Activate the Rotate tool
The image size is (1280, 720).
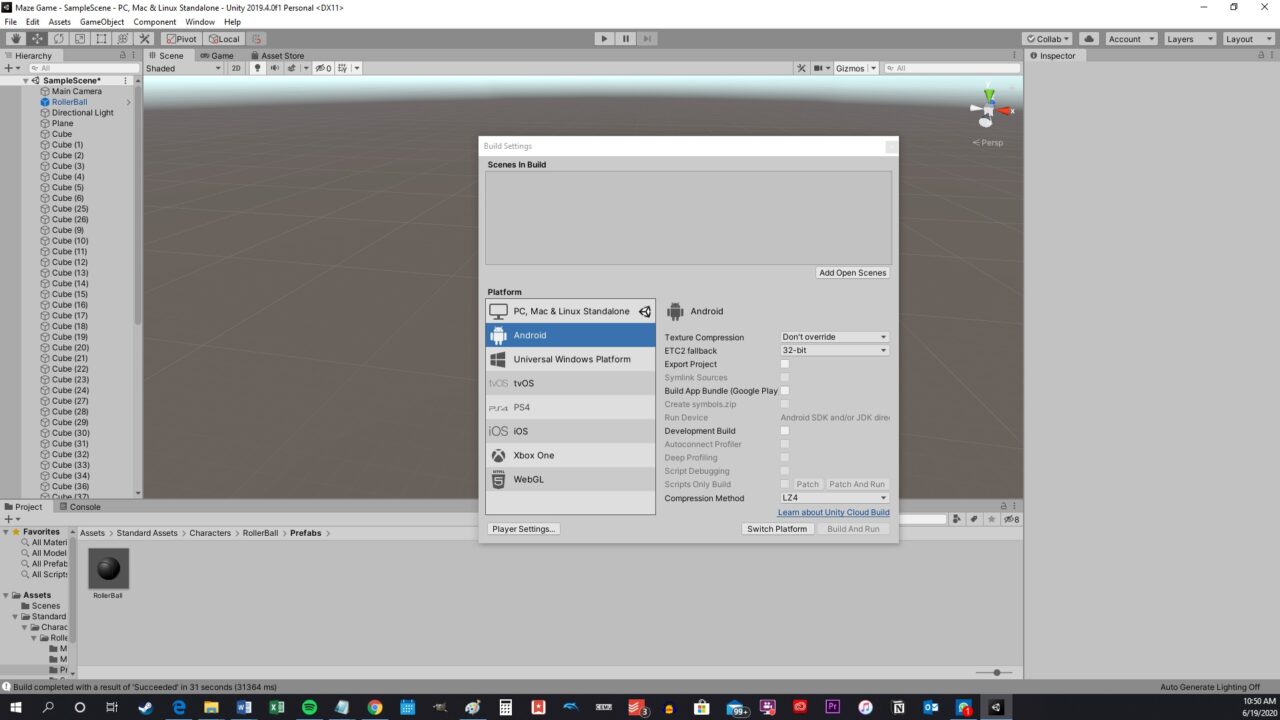point(58,38)
